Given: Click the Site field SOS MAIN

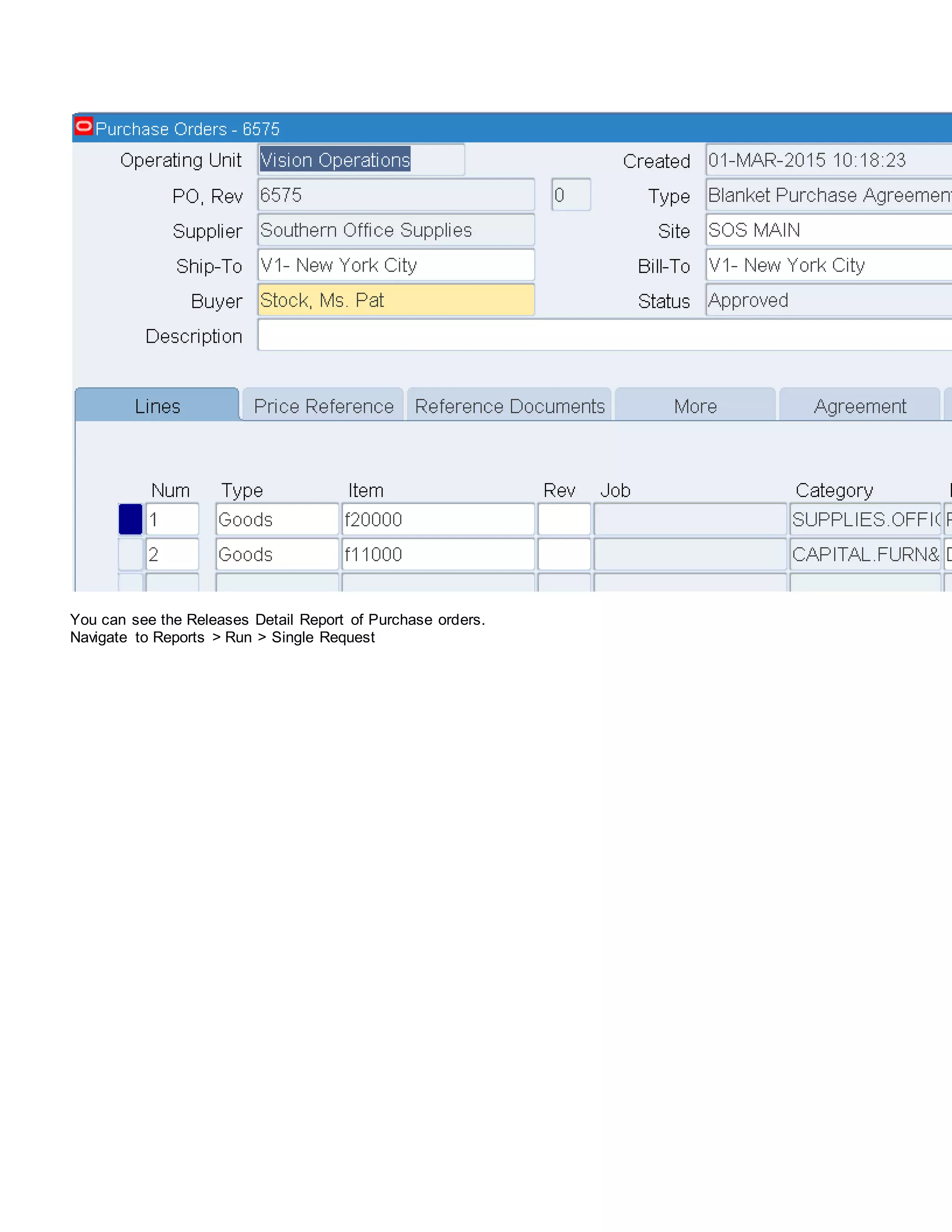Looking at the screenshot, I should [x=829, y=230].
